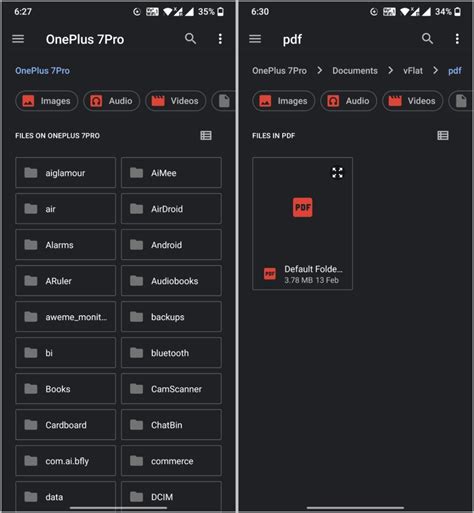Open Alarms folder

(65, 245)
